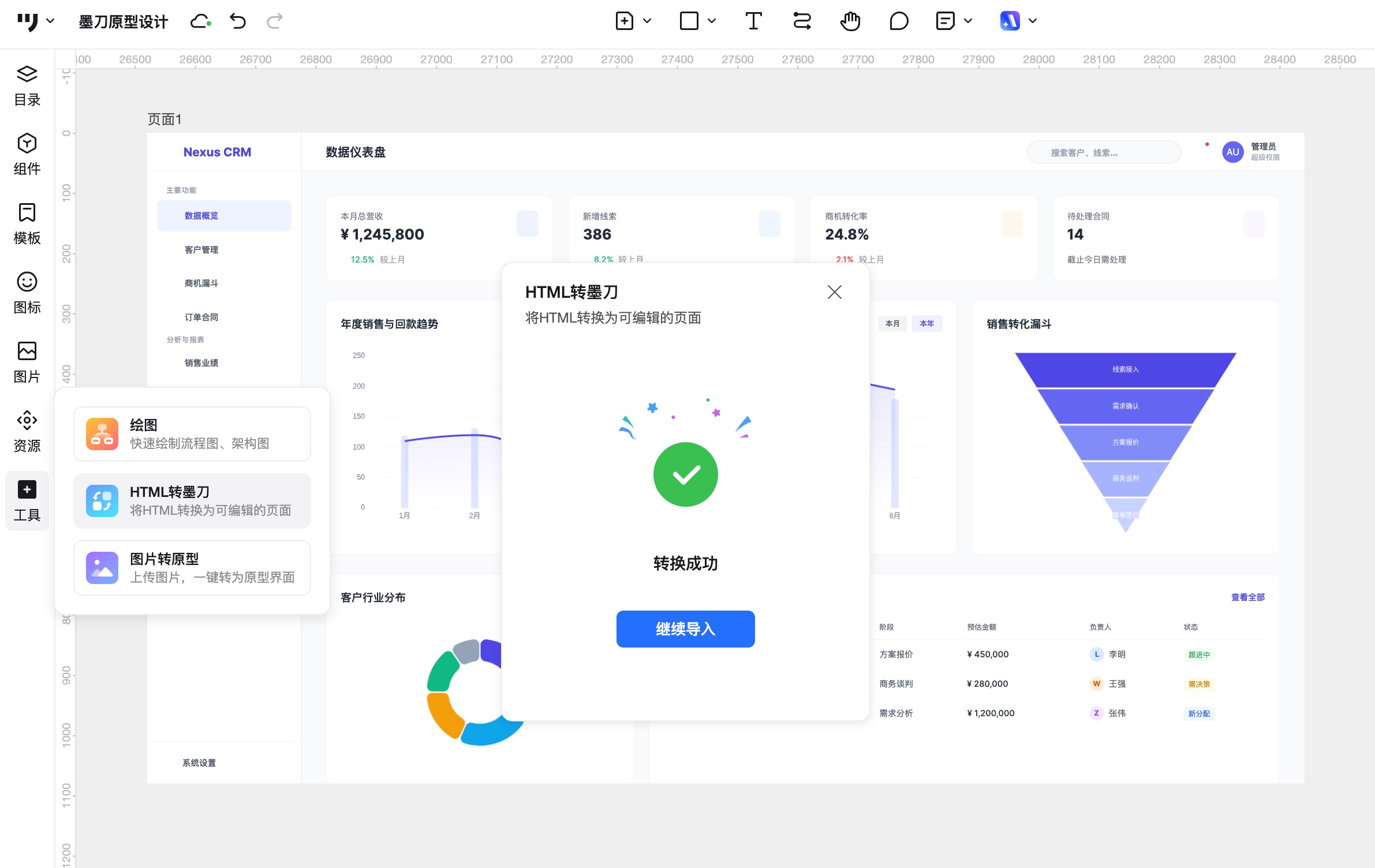The width and height of the screenshot is (1375, 868).
Task: Expand the add-page tool dropdown arrow
Action: point(647,21)
